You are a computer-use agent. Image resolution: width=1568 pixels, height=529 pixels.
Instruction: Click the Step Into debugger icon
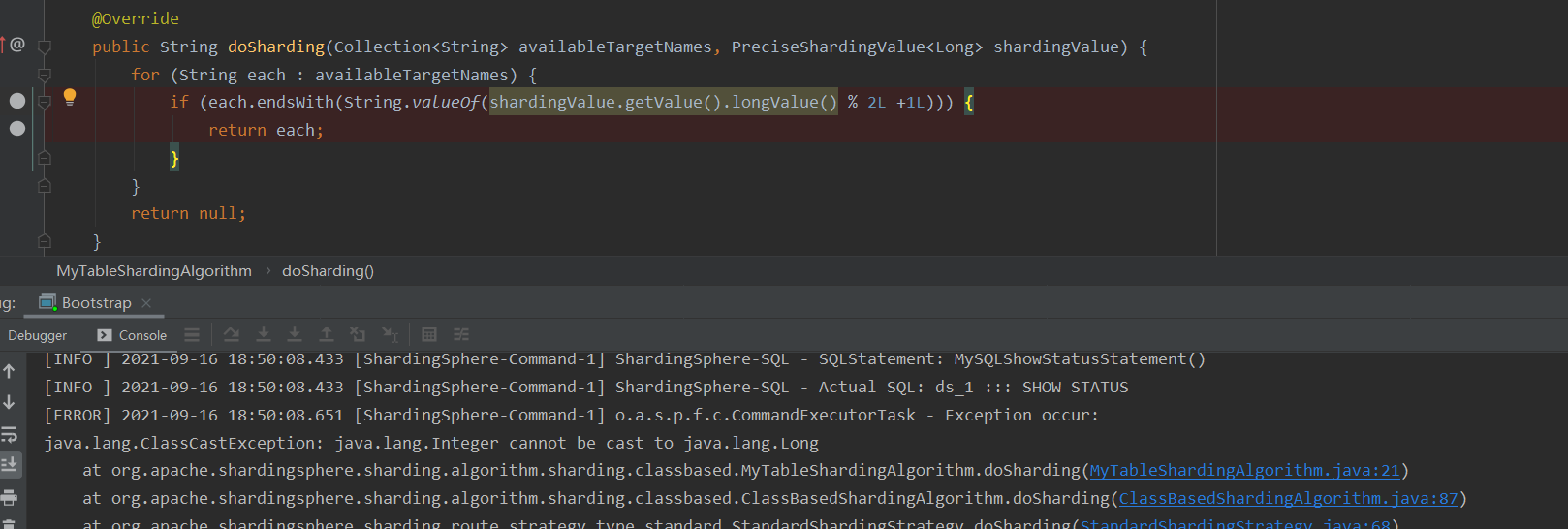coord(263,334)
